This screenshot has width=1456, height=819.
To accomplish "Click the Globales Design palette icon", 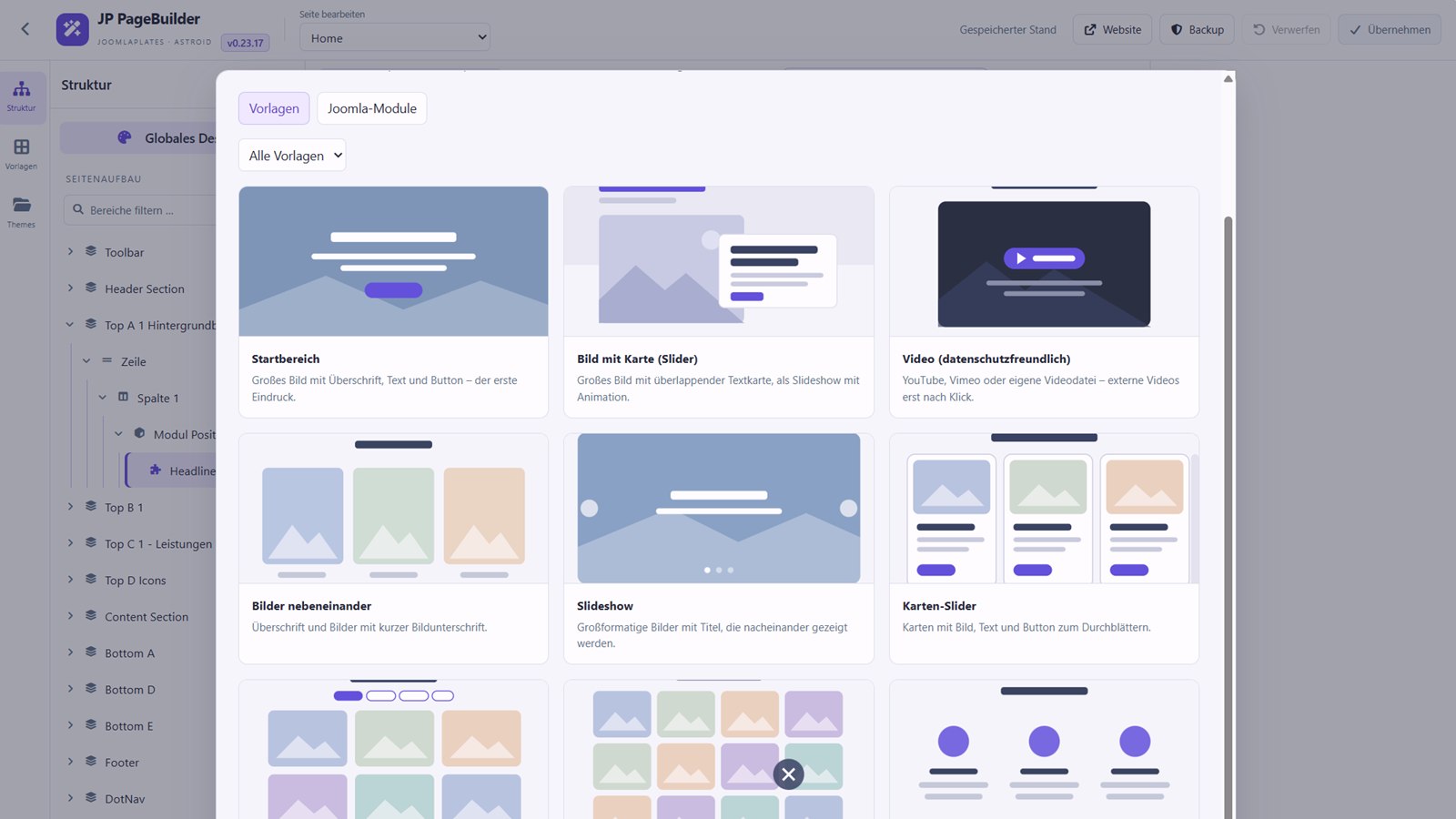I will coord(125,137).
